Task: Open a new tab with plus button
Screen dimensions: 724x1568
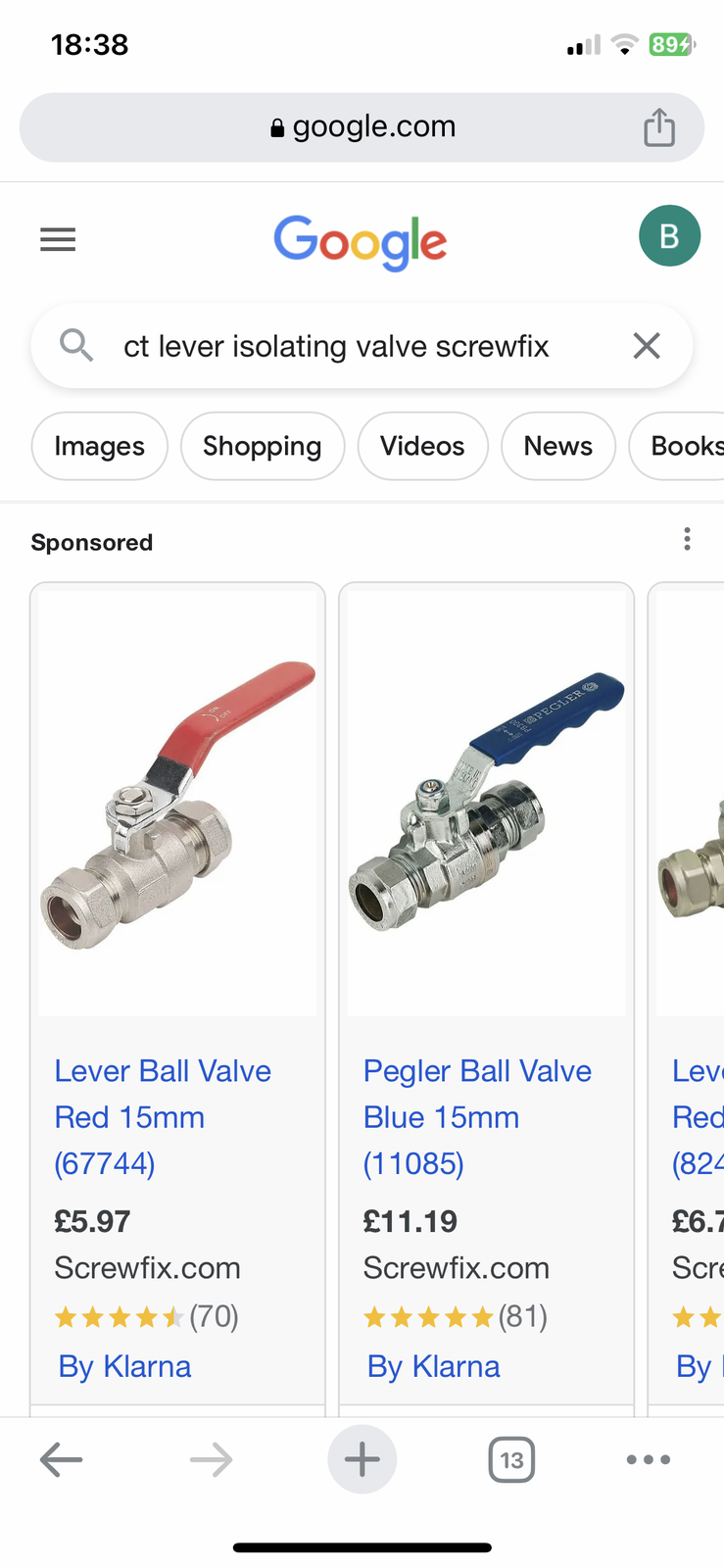Action: [362, 1459]
